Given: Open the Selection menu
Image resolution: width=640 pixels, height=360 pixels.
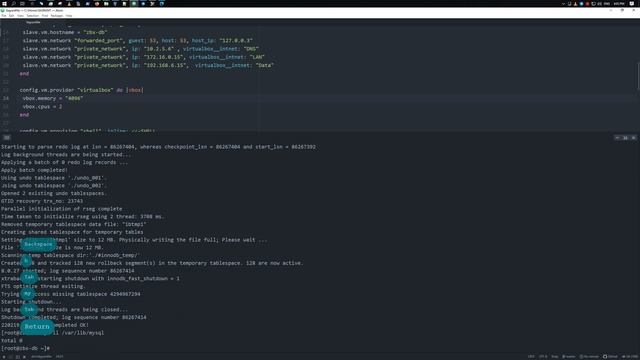Looking at the screenshot, I should (x=33, y=16).
